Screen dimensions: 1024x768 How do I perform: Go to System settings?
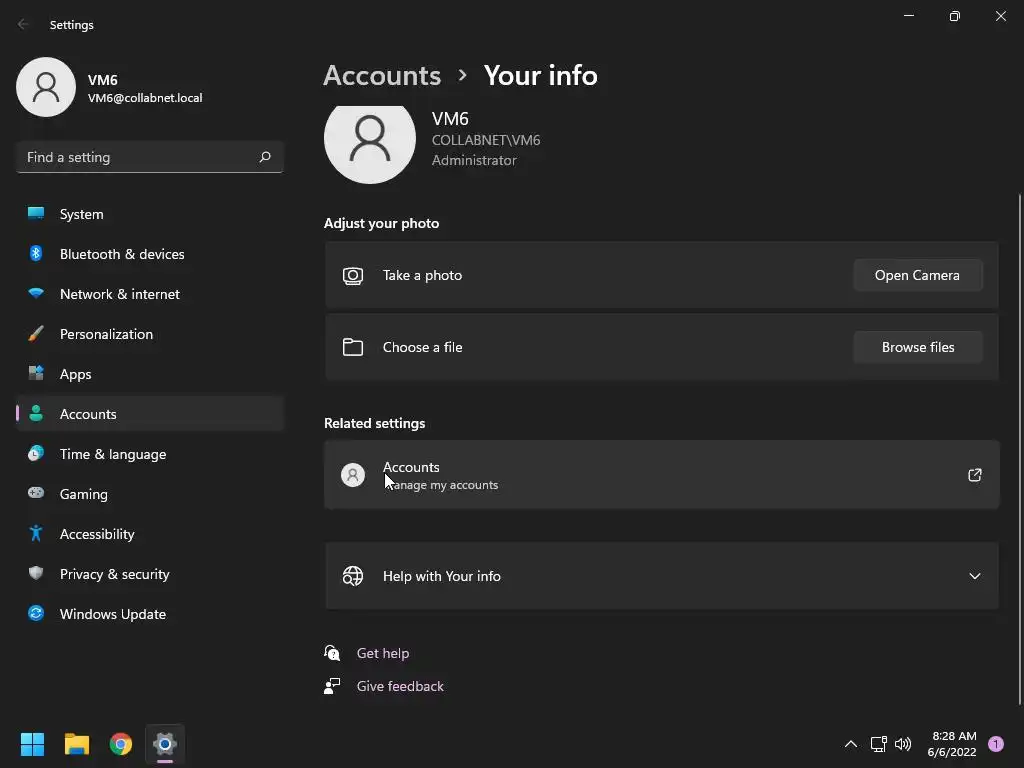(81, 214)
